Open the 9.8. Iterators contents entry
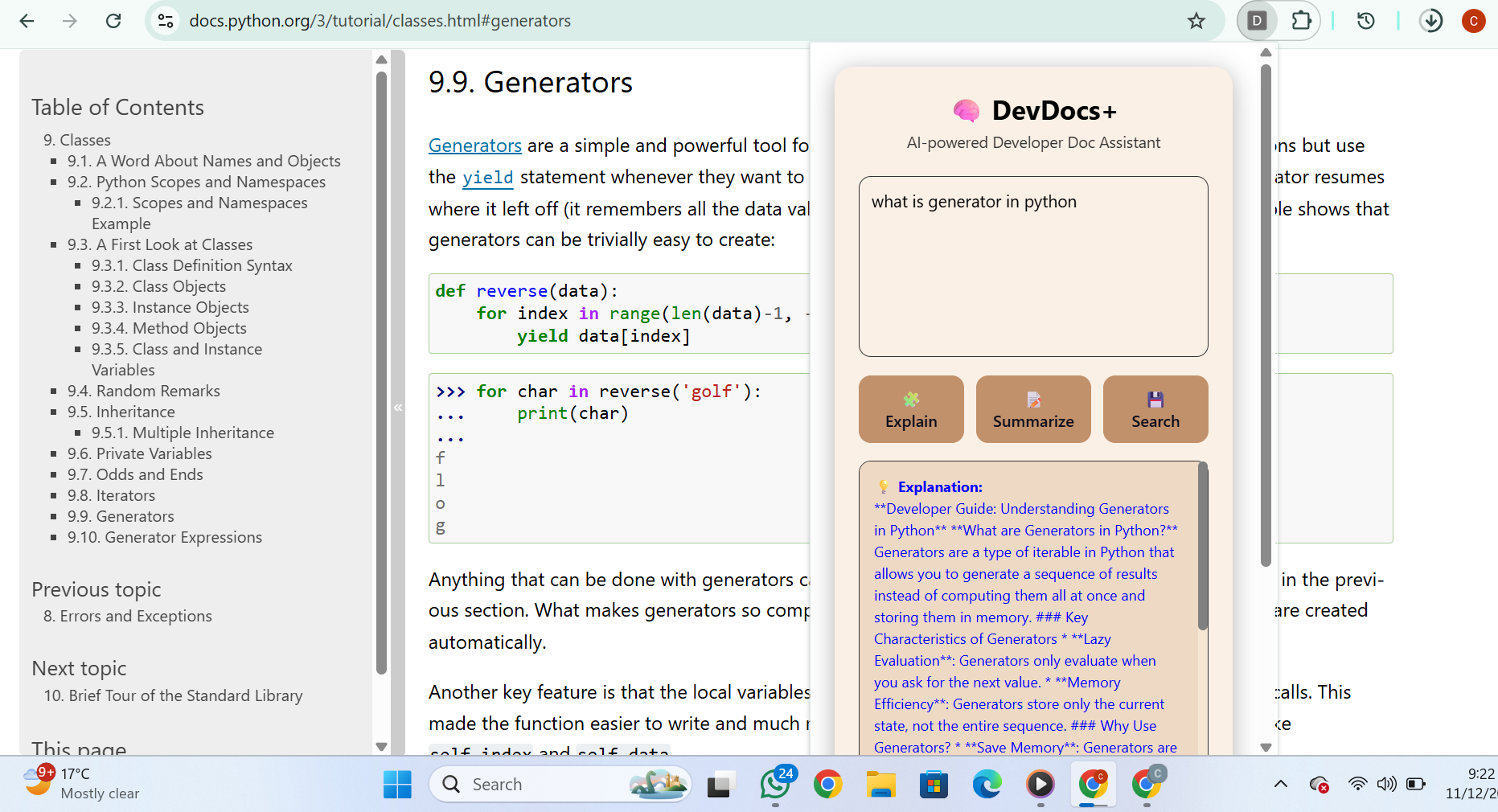 (111, 495)
